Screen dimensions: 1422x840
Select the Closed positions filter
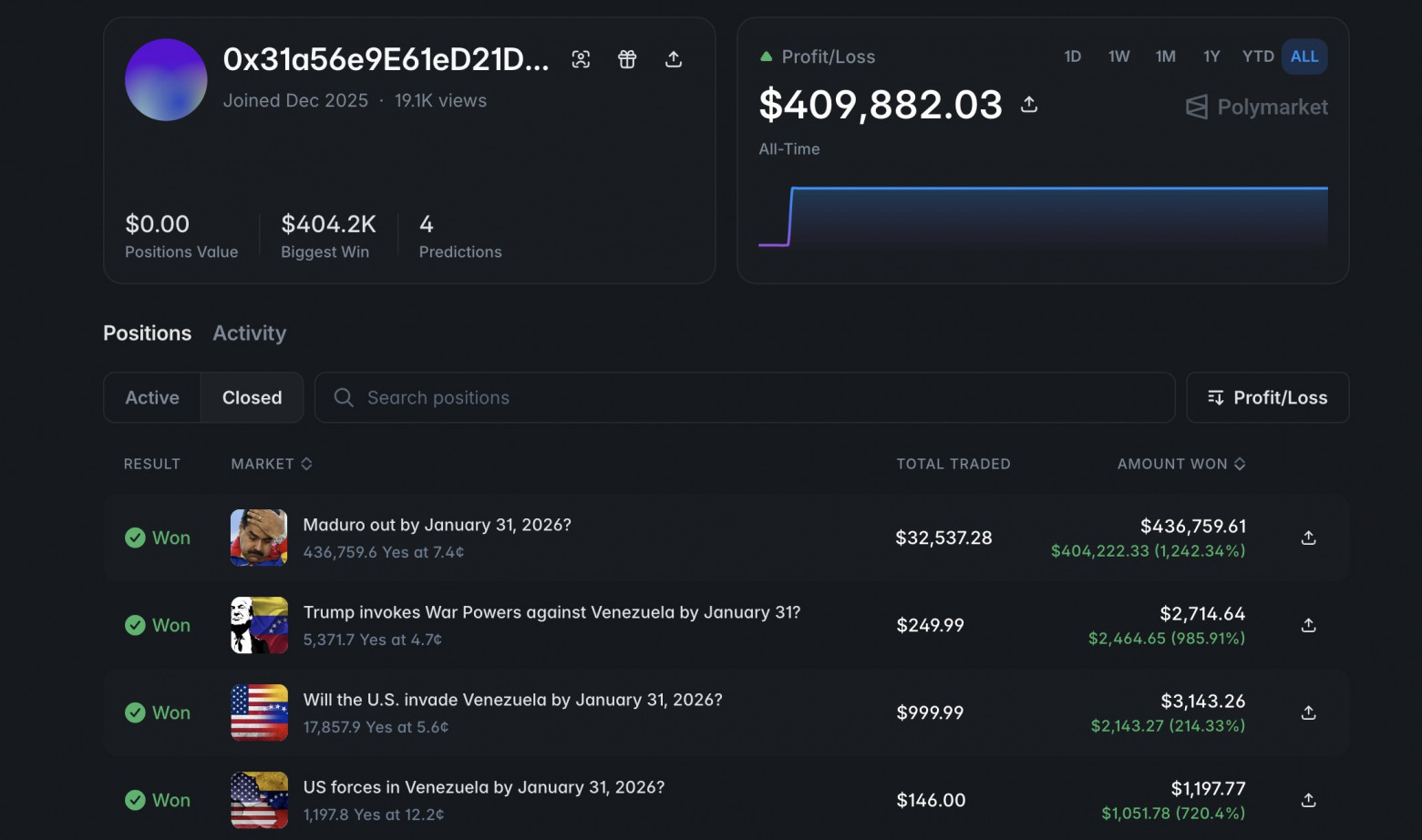click(x=252, y=397)
